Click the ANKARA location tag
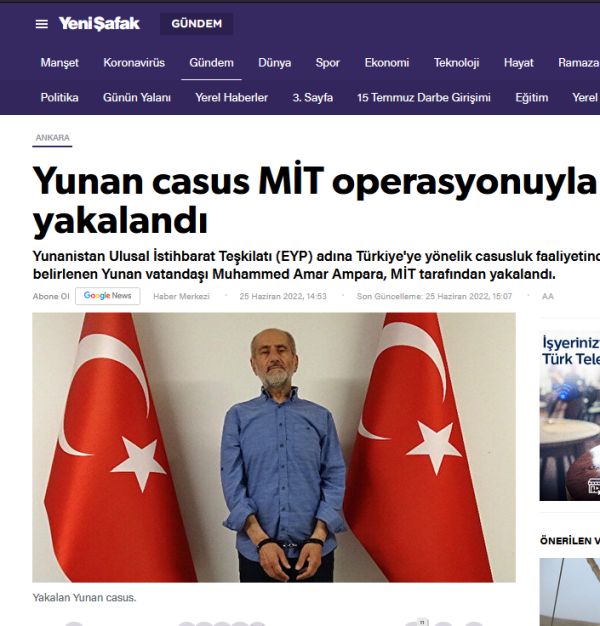 [52, 138]
